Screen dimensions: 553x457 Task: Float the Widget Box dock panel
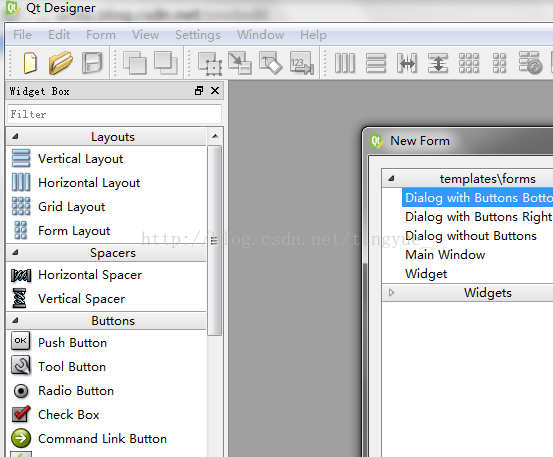[199, 91]
